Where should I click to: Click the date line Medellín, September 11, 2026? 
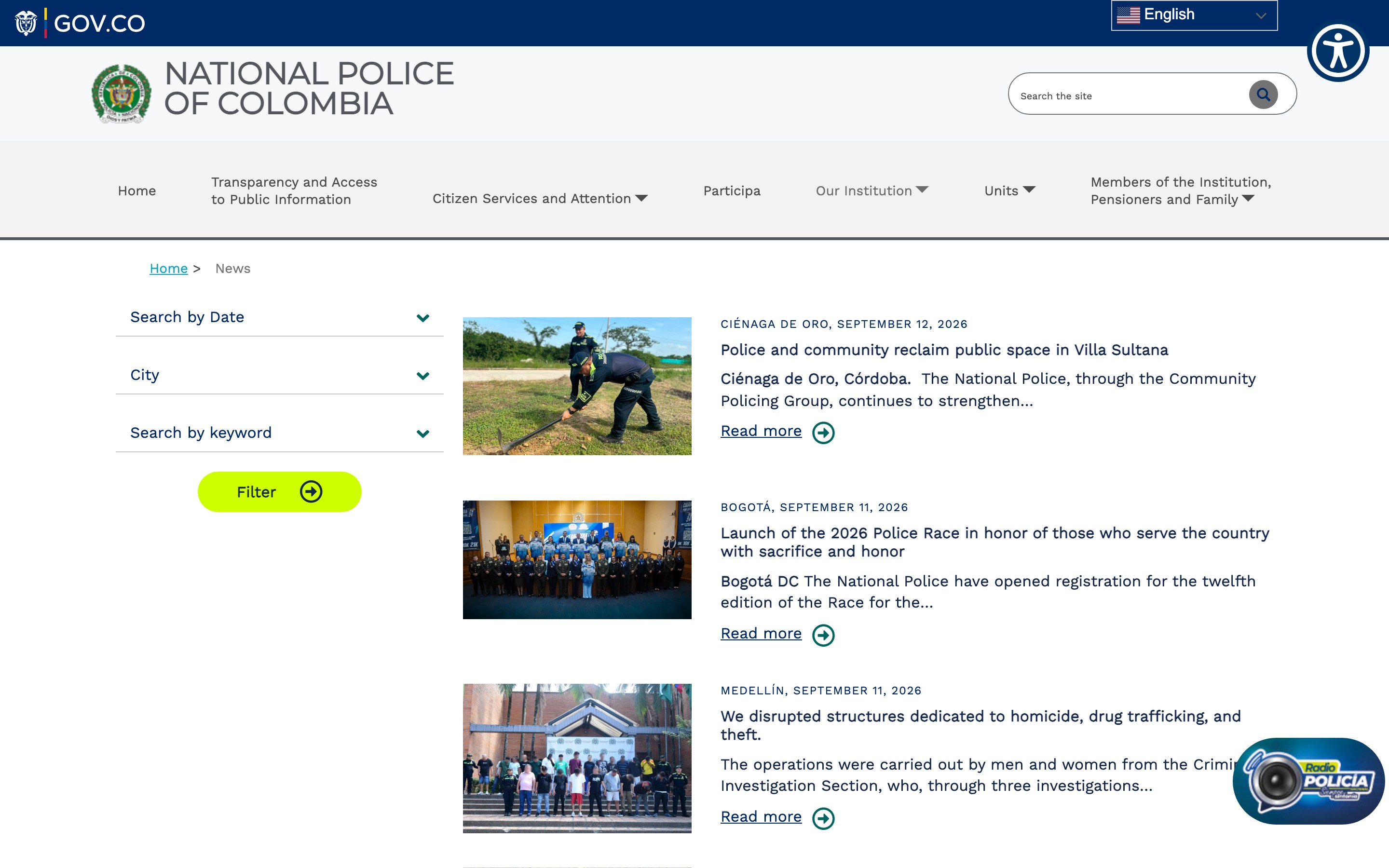tap(821, 691)
